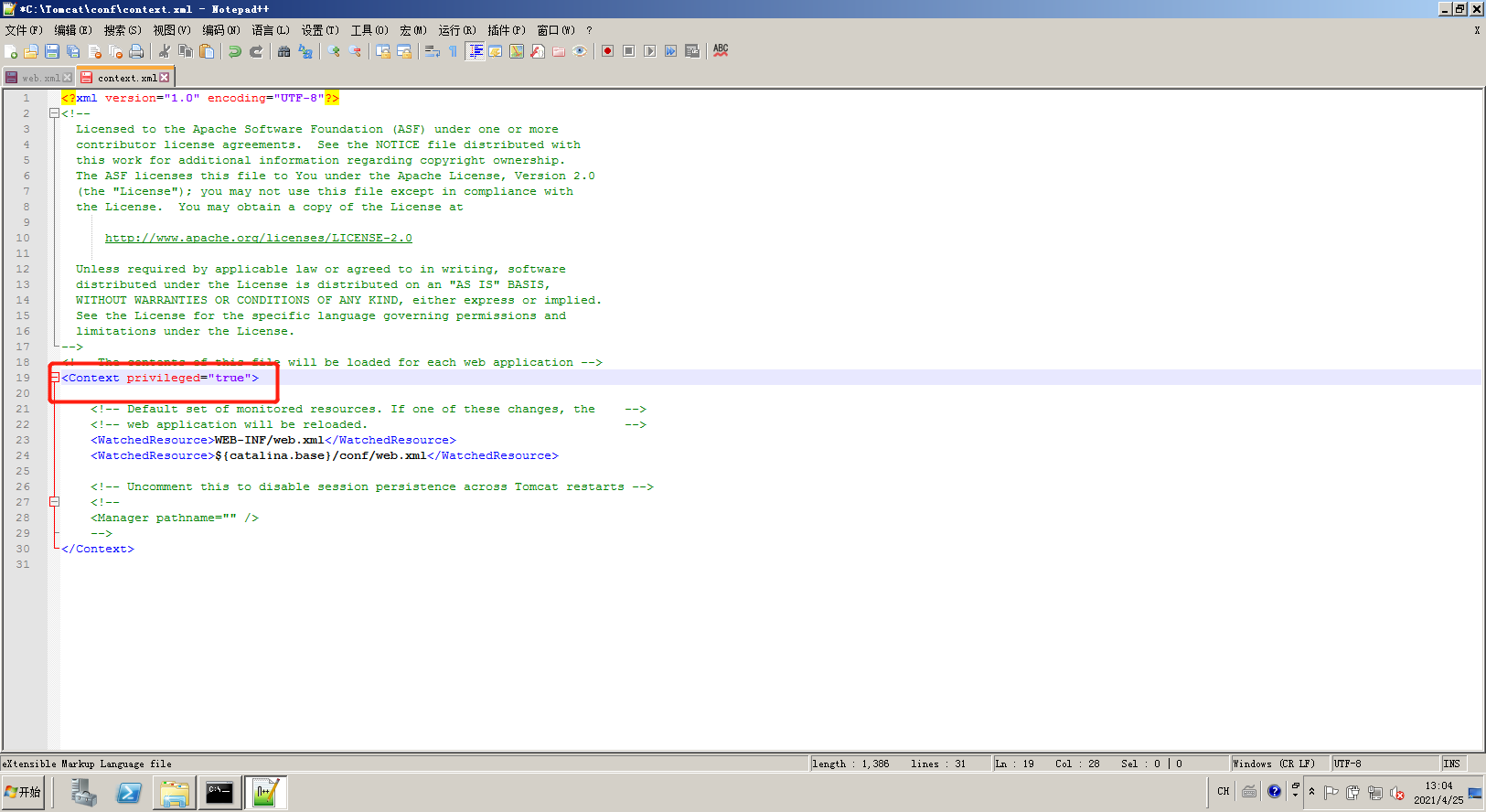Image resolution: width=1486 pixels, height=812 pixels.
Task: Open the file explorer taskbar icon
Action: tap(174, 793)
